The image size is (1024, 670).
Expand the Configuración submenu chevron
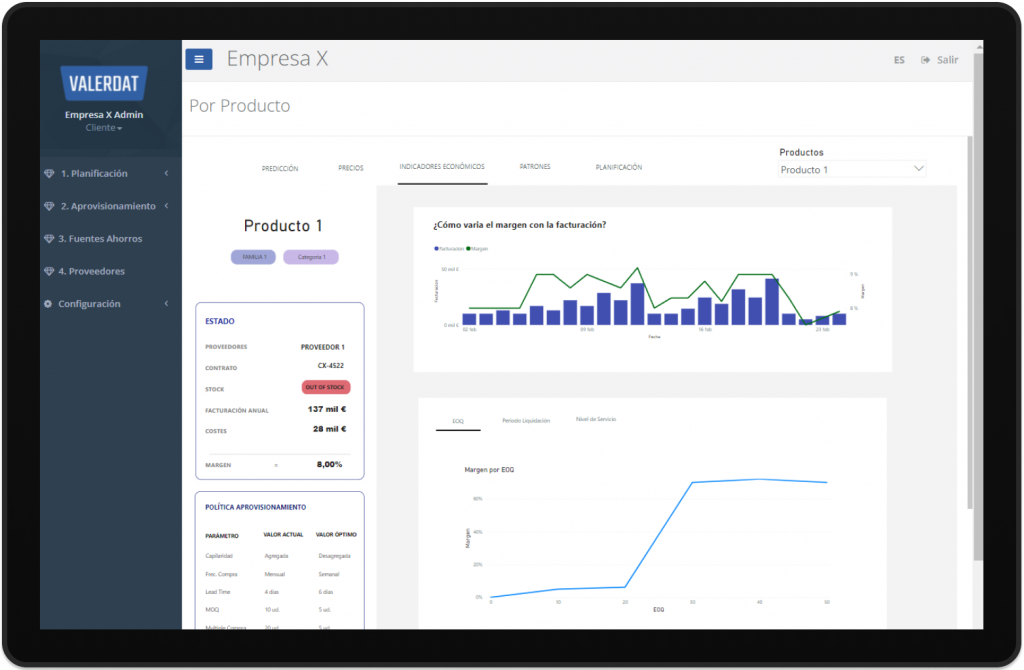pos(166,304)
